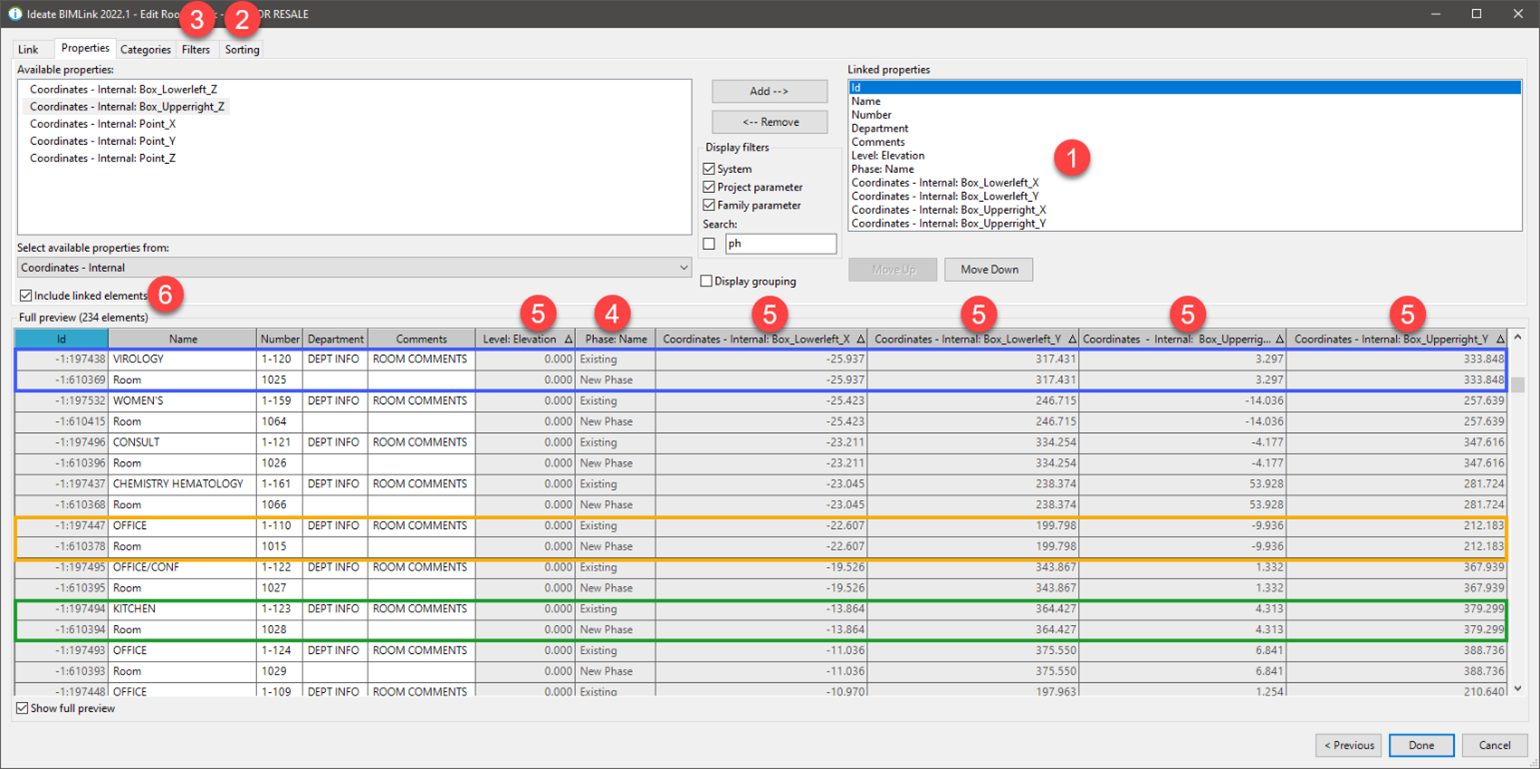Click the preview table scroll down arrow
1540x769 pixels.
pos(1518,688)
